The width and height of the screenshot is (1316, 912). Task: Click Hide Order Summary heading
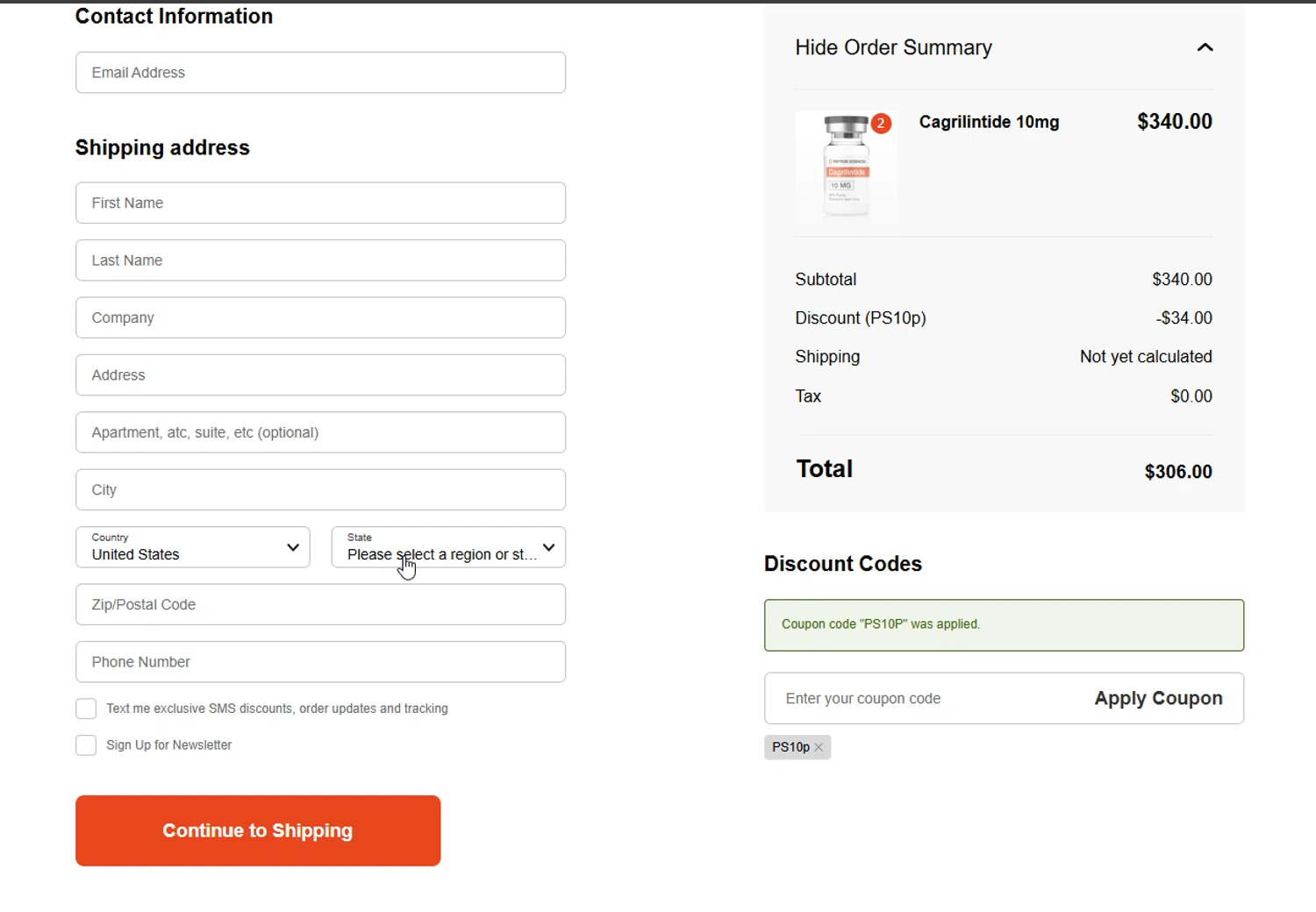click(x=893, y=47)
